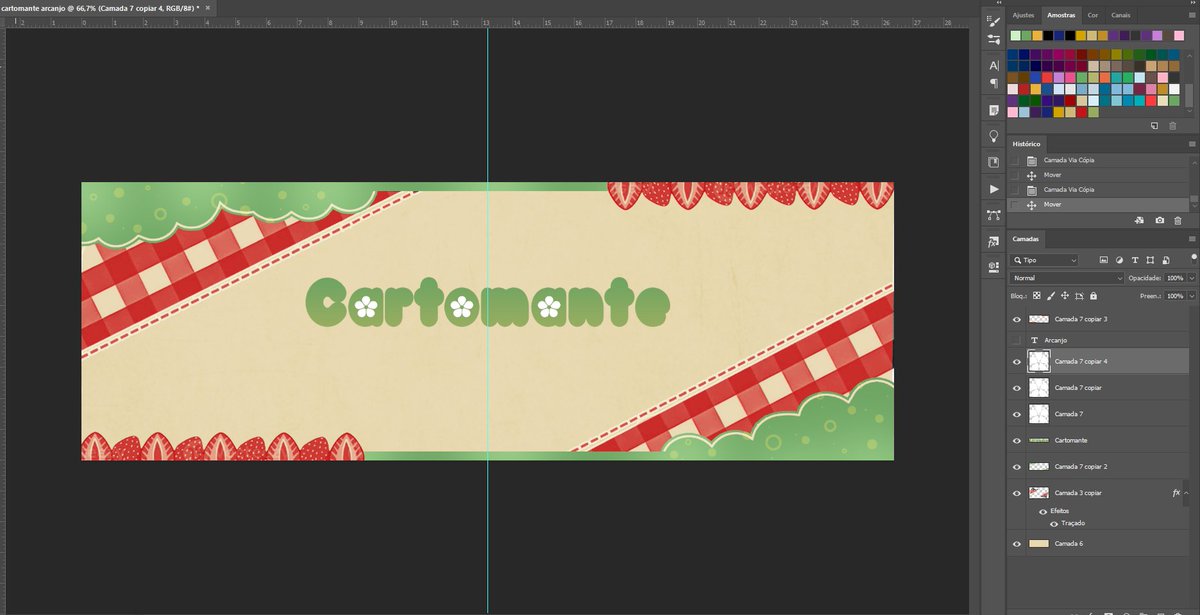Select the Camada 7 copiar layer thumbnail

(1038, 387)
